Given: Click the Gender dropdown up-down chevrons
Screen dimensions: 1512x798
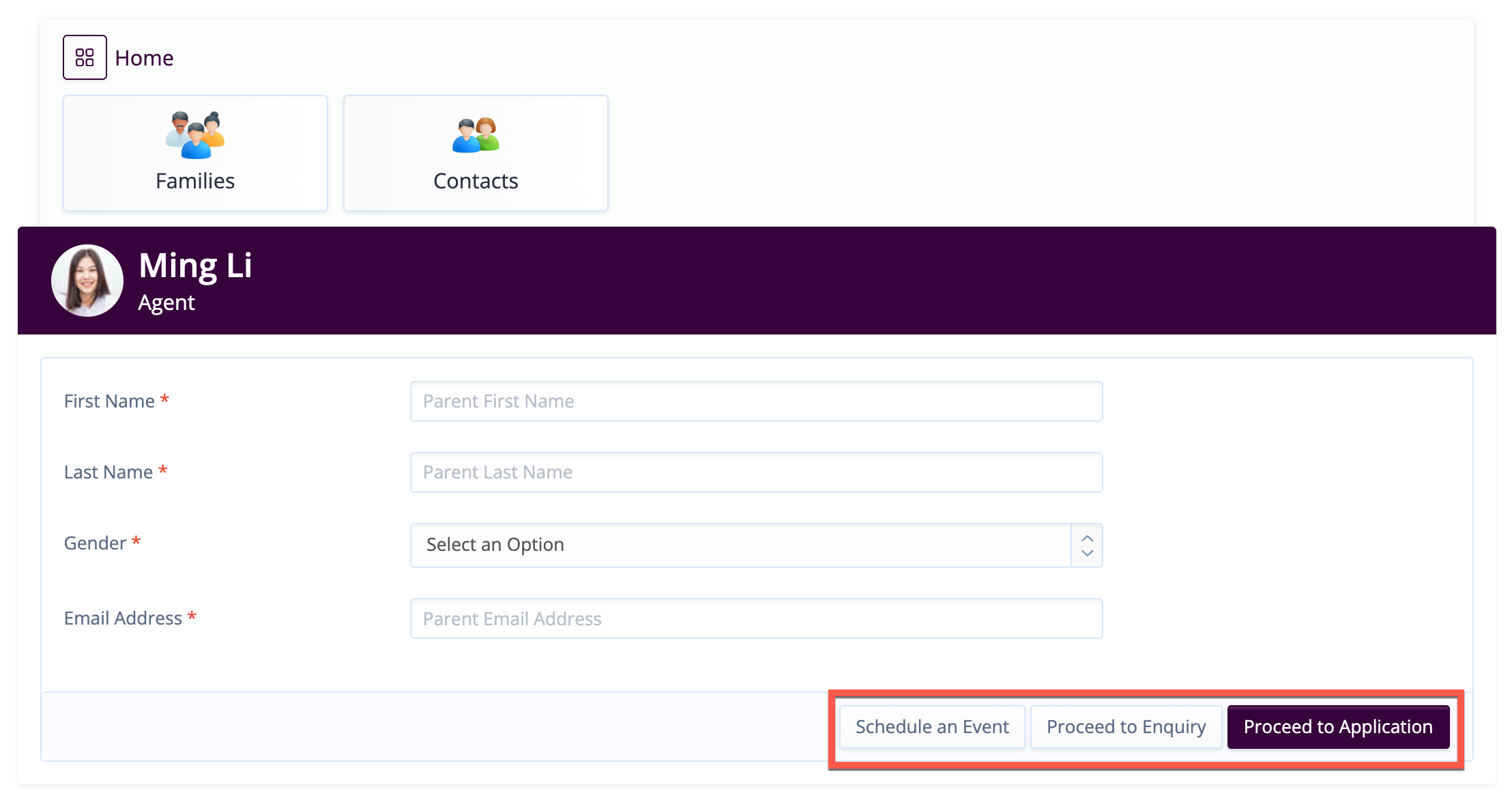Looking at the screenshot, I should (x=1087, y=545).
